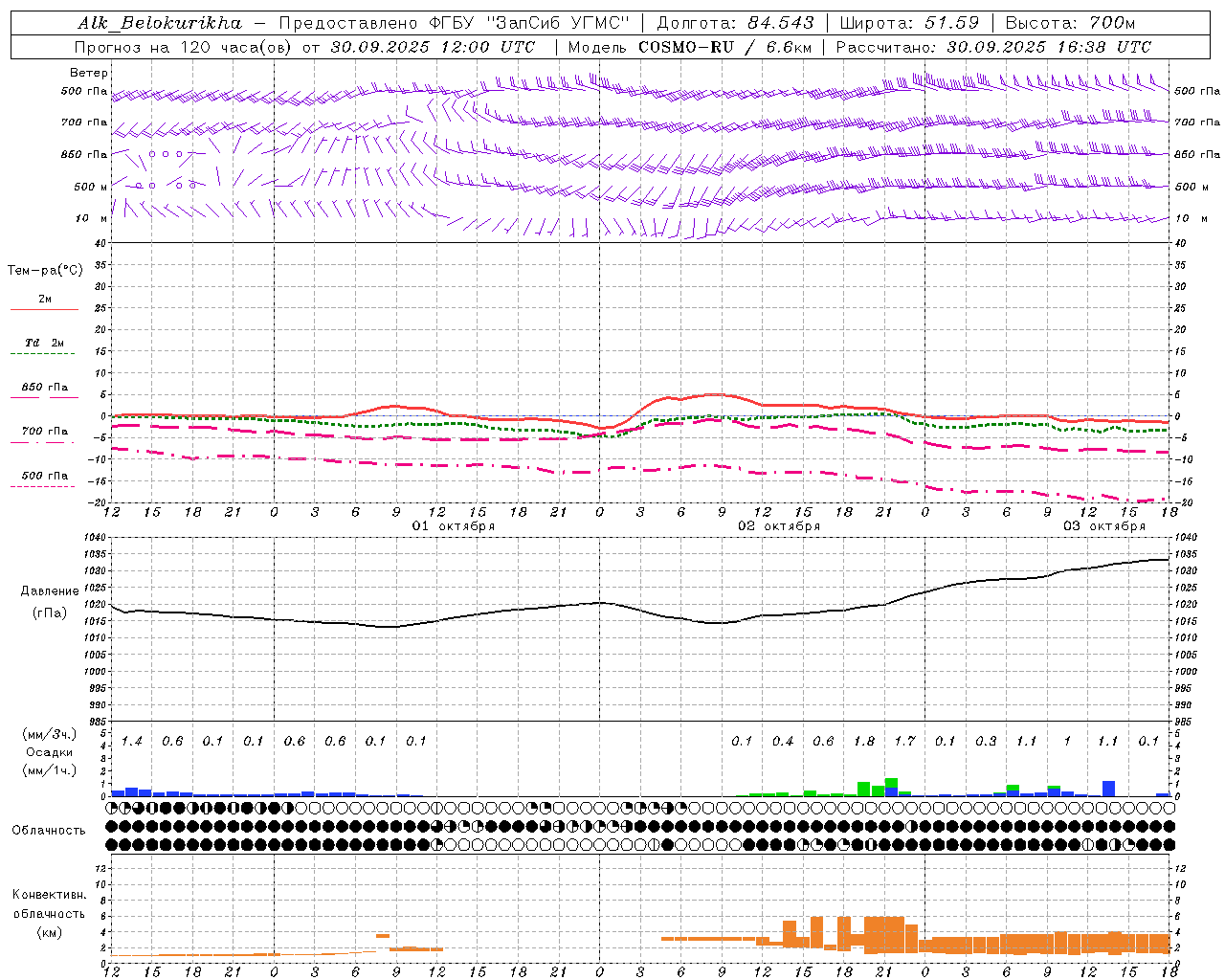Screen dimensions: 1225x980
Task: Click the latitude value Широта: 51.59
Action: click(909, 23)
